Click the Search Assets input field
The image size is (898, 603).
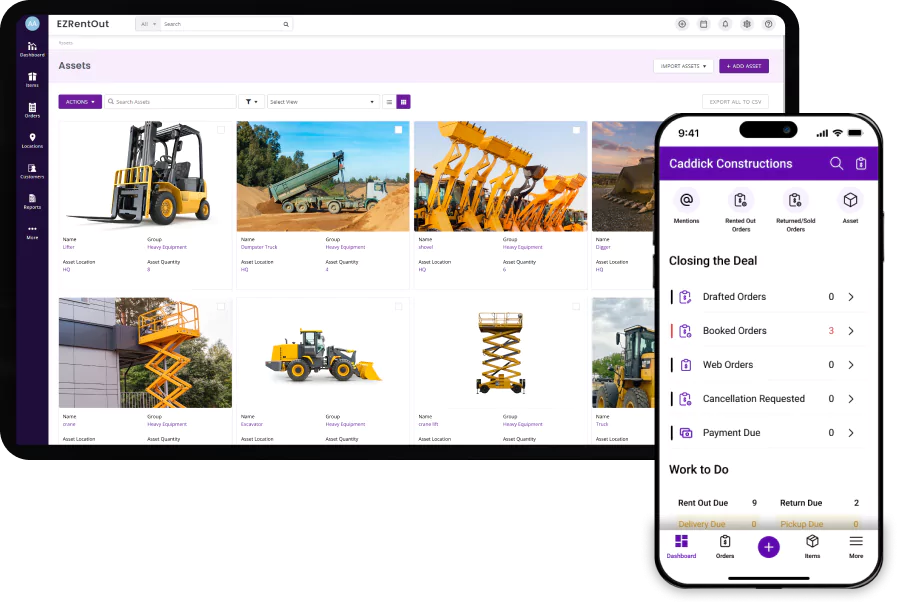coord(172,102)
